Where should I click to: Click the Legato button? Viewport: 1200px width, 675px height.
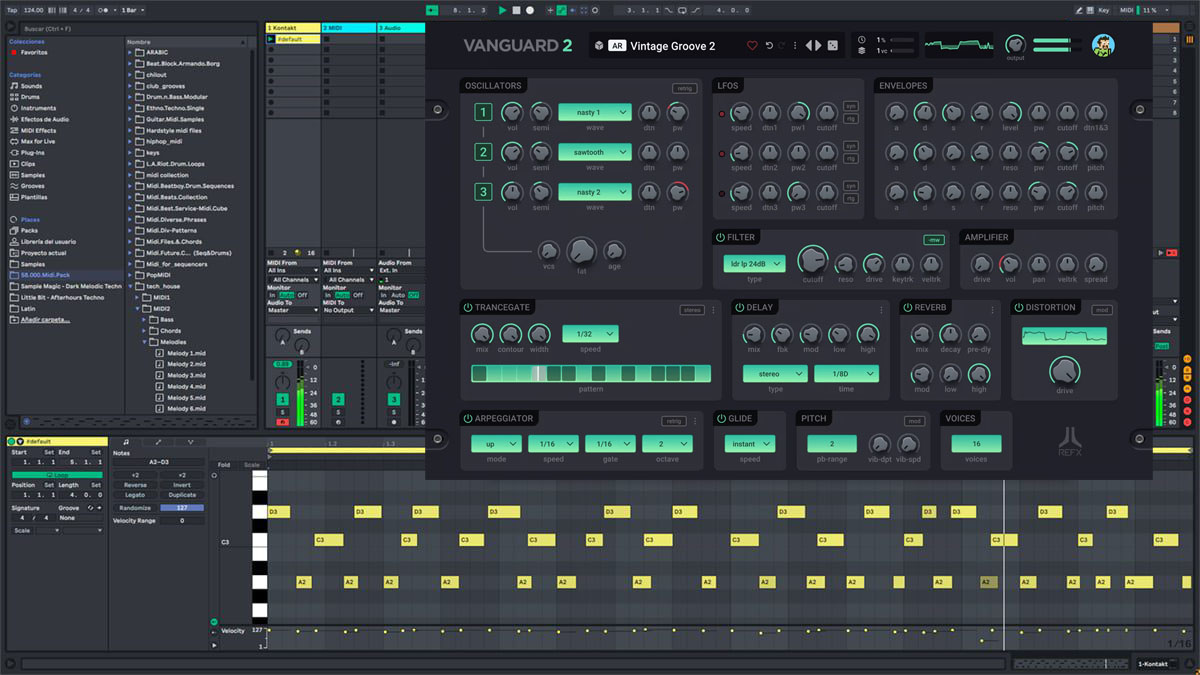(134, 495)
